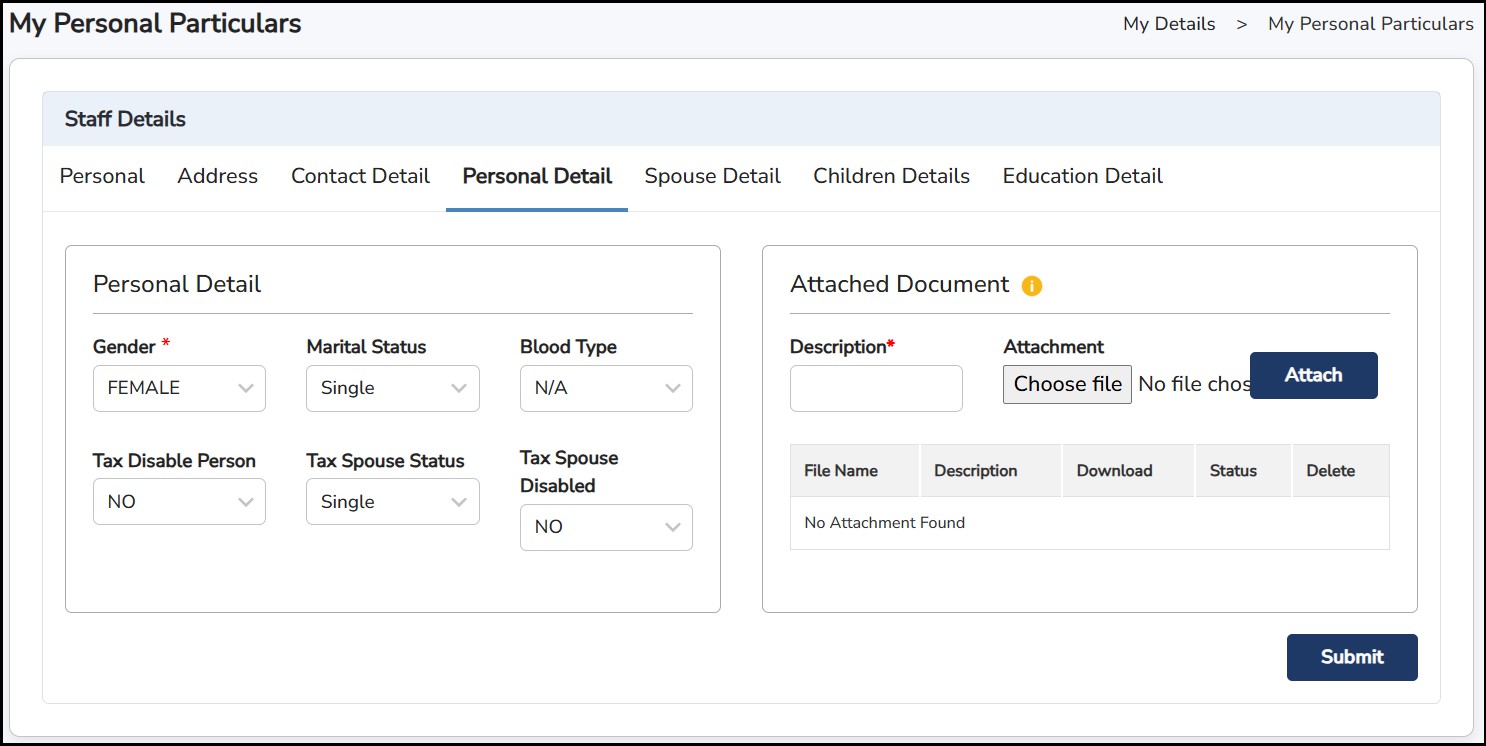Switch to the Children Details tab
Image resolution: width=1486 pixels, height=746 pixels.
891,177
